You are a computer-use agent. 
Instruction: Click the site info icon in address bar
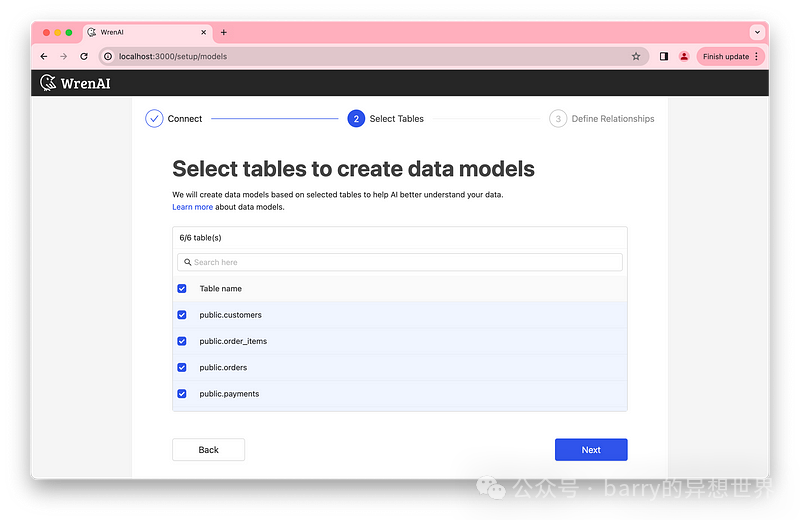(108, 57)
